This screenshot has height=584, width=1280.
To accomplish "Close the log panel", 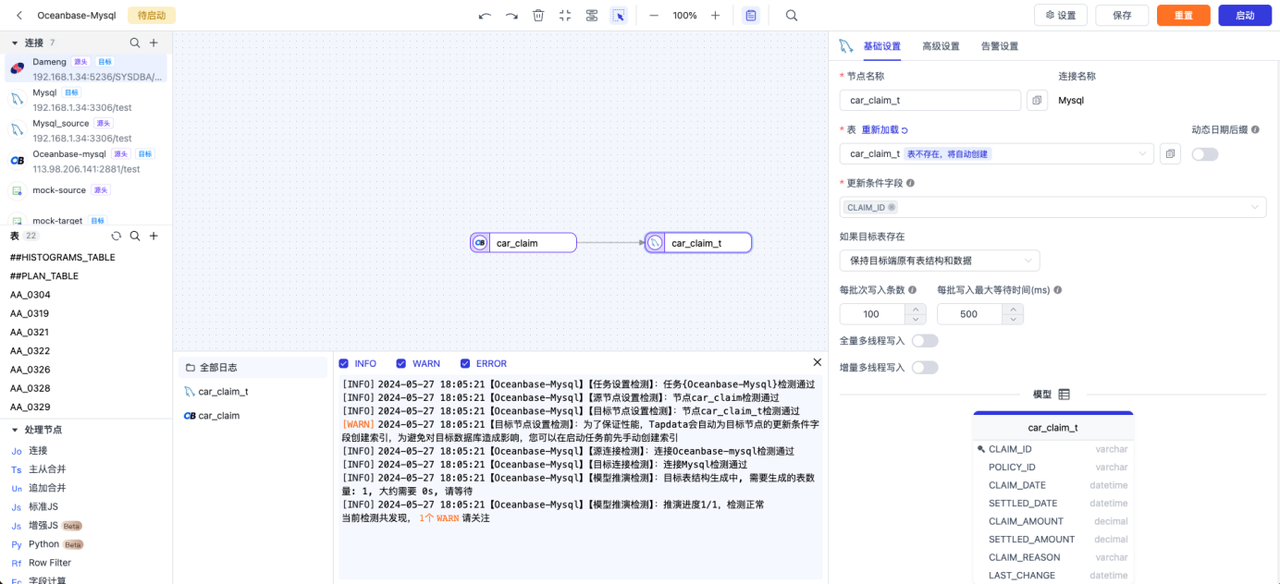I will [817, 362].
